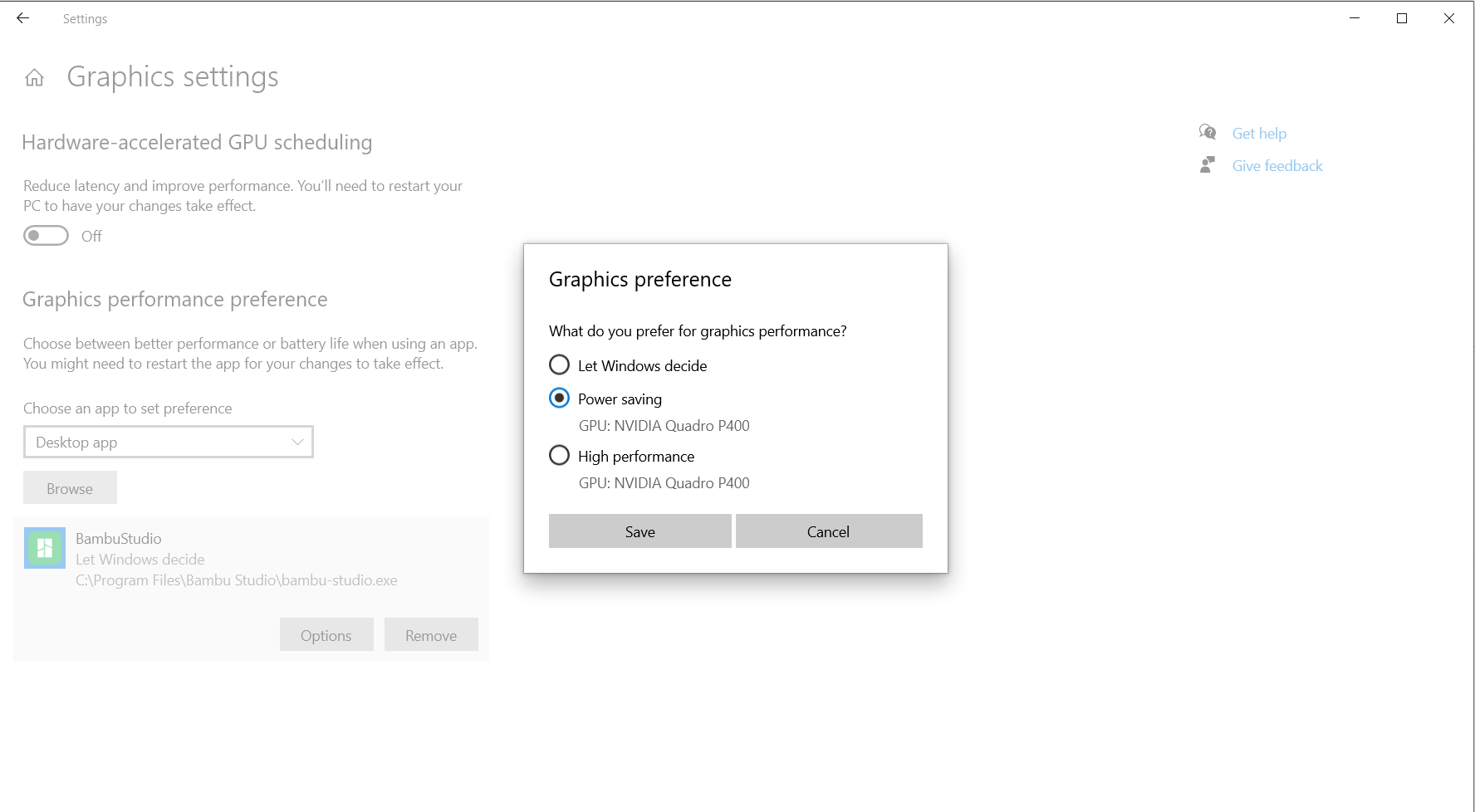
Task: Click the bambu-studio.exe file path text
Action: tap(237, 580)
